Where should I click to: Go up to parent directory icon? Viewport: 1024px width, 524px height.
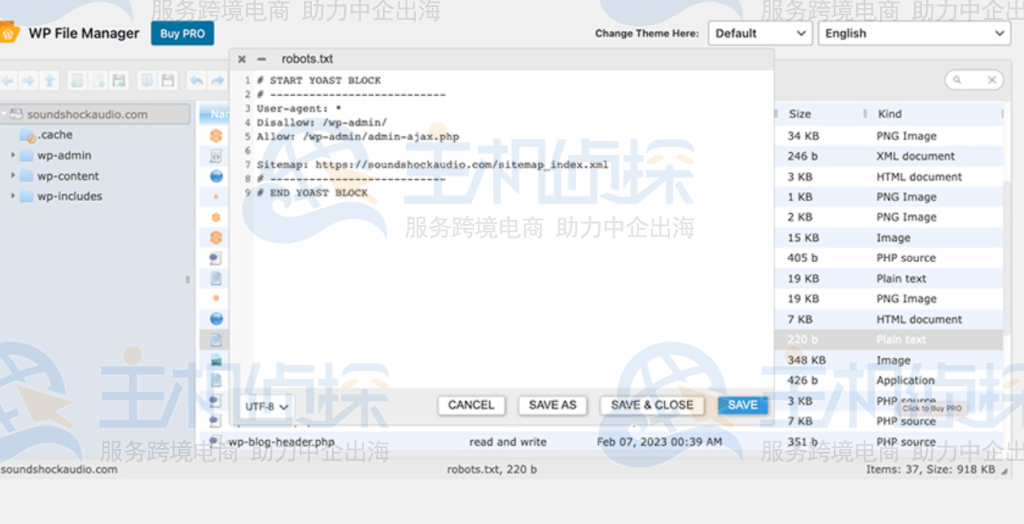click(x=49, y=80)
